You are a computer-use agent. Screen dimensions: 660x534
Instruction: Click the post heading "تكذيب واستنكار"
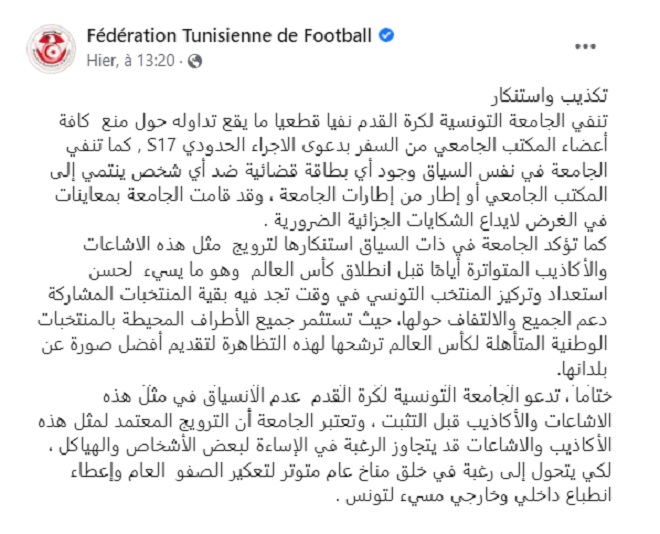coord(549,97)
